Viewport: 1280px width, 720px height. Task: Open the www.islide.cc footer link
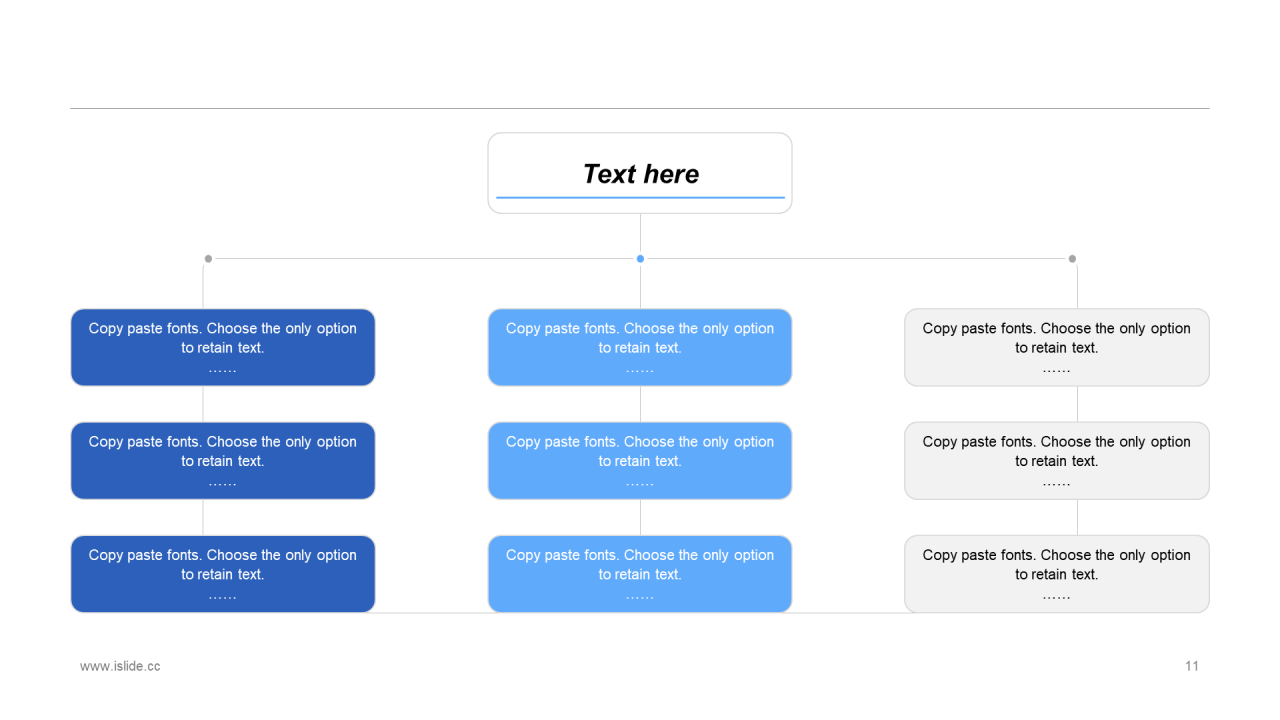pyautogui.click(x=120, y=666)
